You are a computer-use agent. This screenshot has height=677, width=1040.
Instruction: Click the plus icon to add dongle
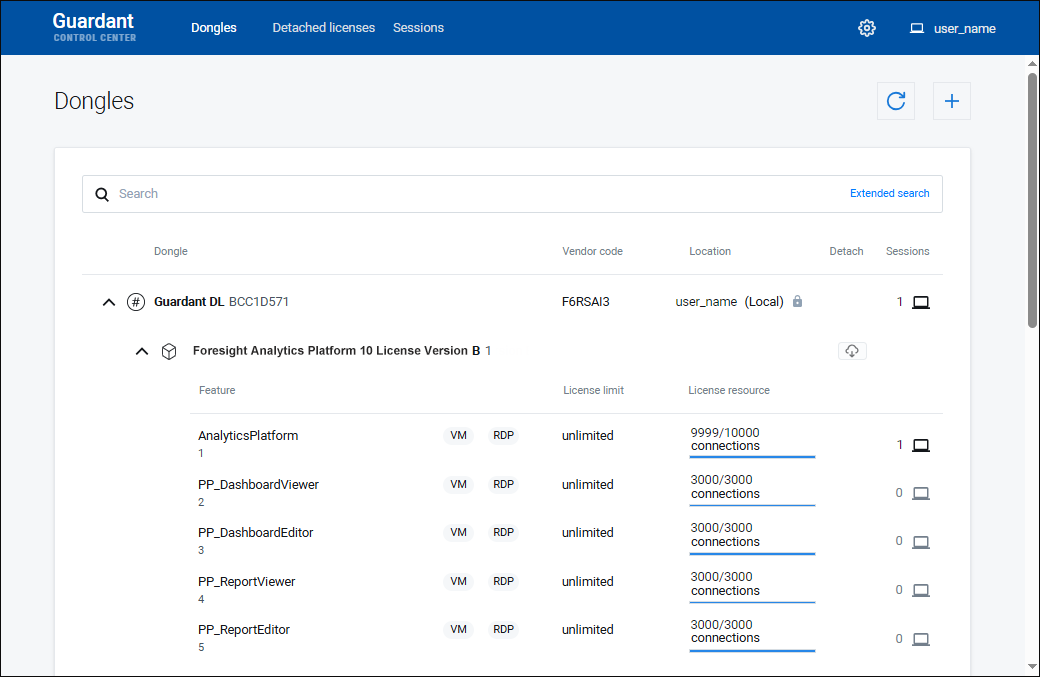coord(952,101)
